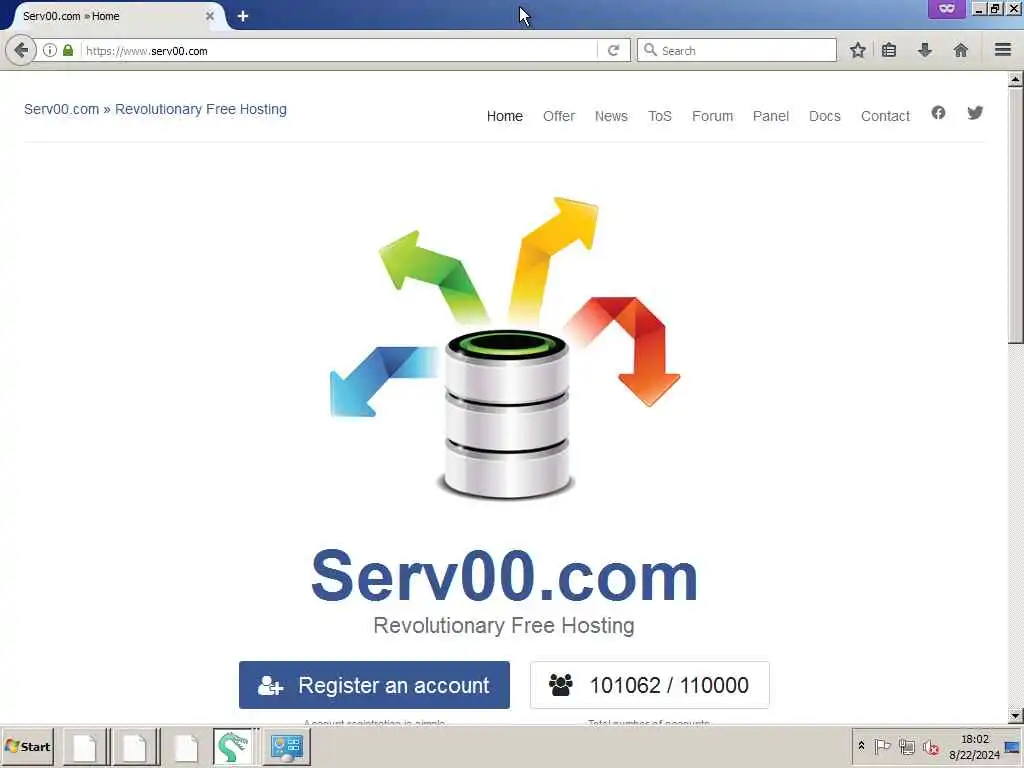Open the Home navigation item
The image size is (1024, 768).
505,116
